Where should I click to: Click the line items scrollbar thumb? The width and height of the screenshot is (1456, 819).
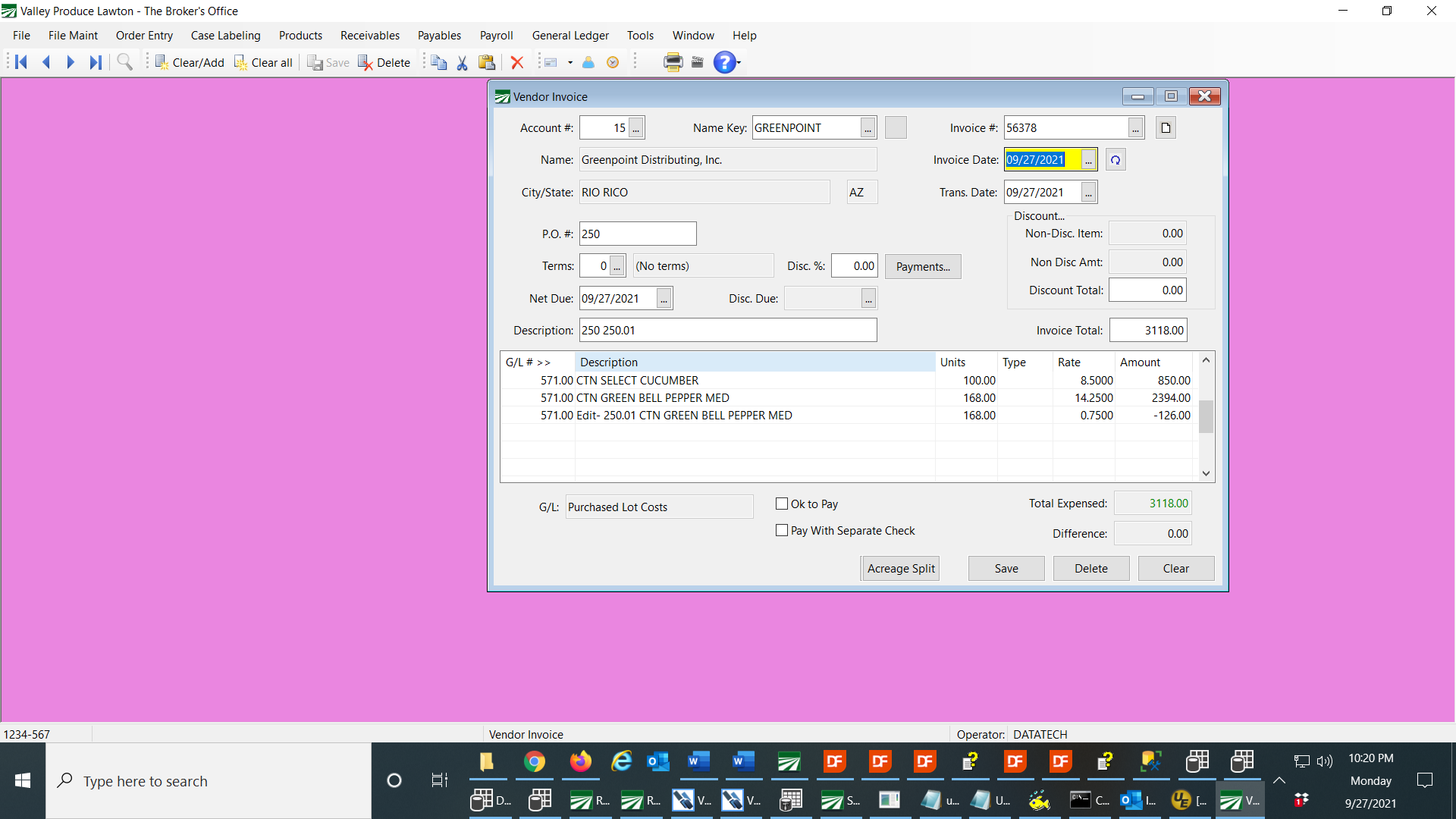tap(1206, 416)
